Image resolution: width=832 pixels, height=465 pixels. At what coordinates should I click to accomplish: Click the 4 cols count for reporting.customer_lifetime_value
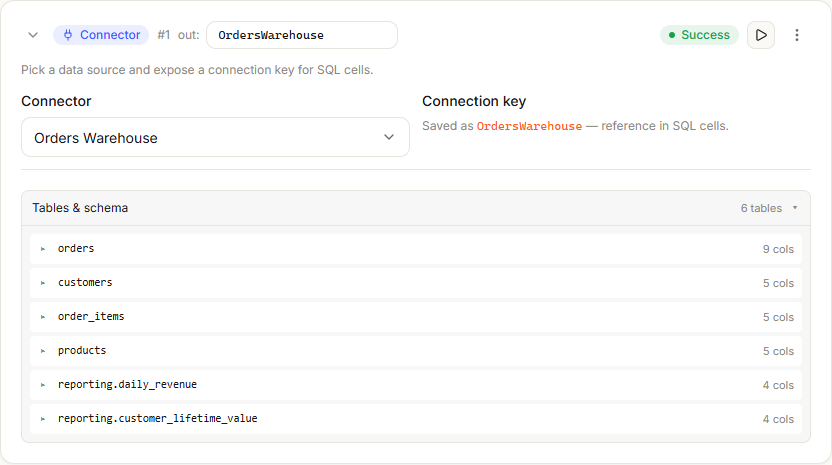pos(778,419)
